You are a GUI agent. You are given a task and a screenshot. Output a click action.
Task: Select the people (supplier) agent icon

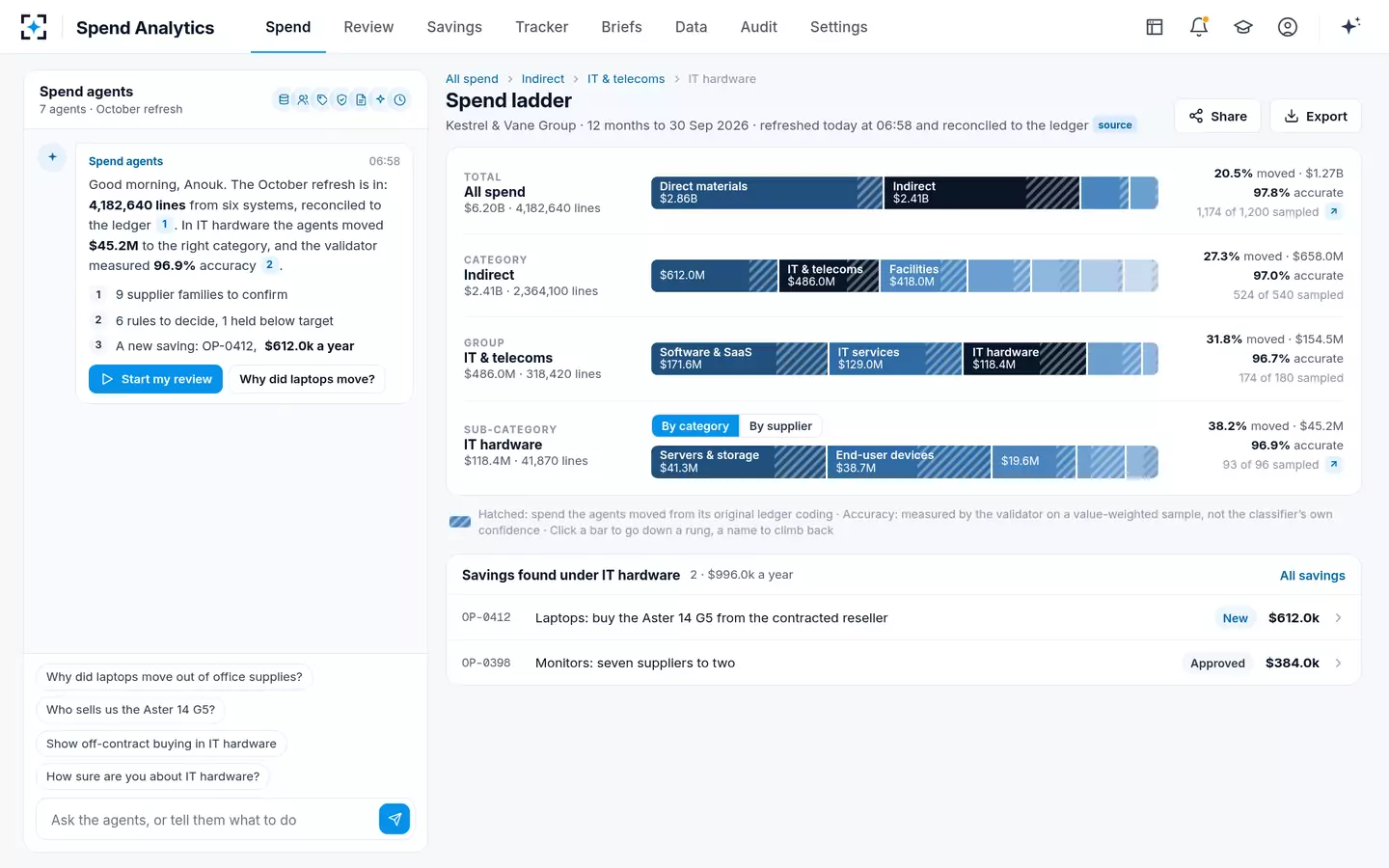[303, 99]
